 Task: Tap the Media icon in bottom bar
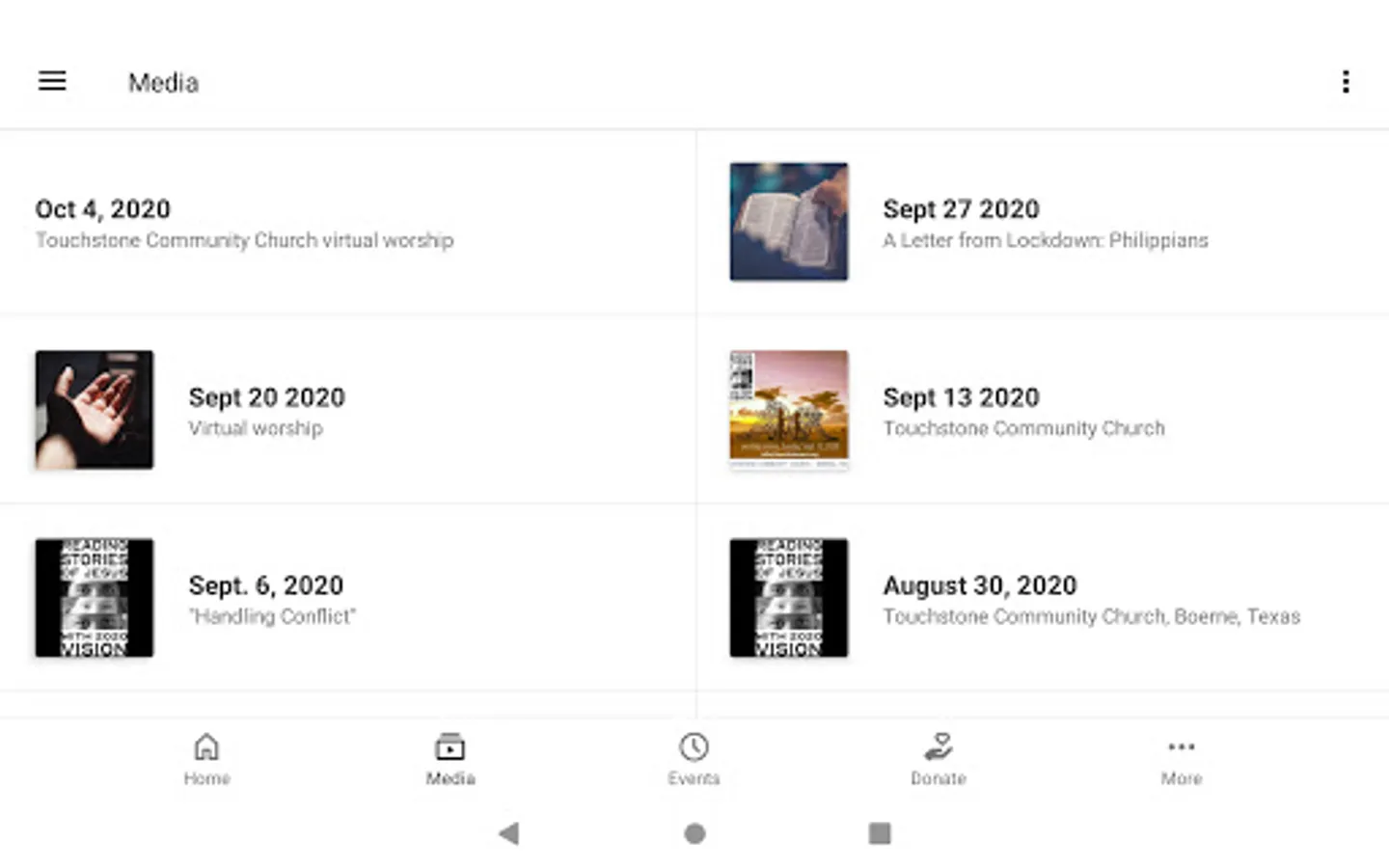[449, 747]
